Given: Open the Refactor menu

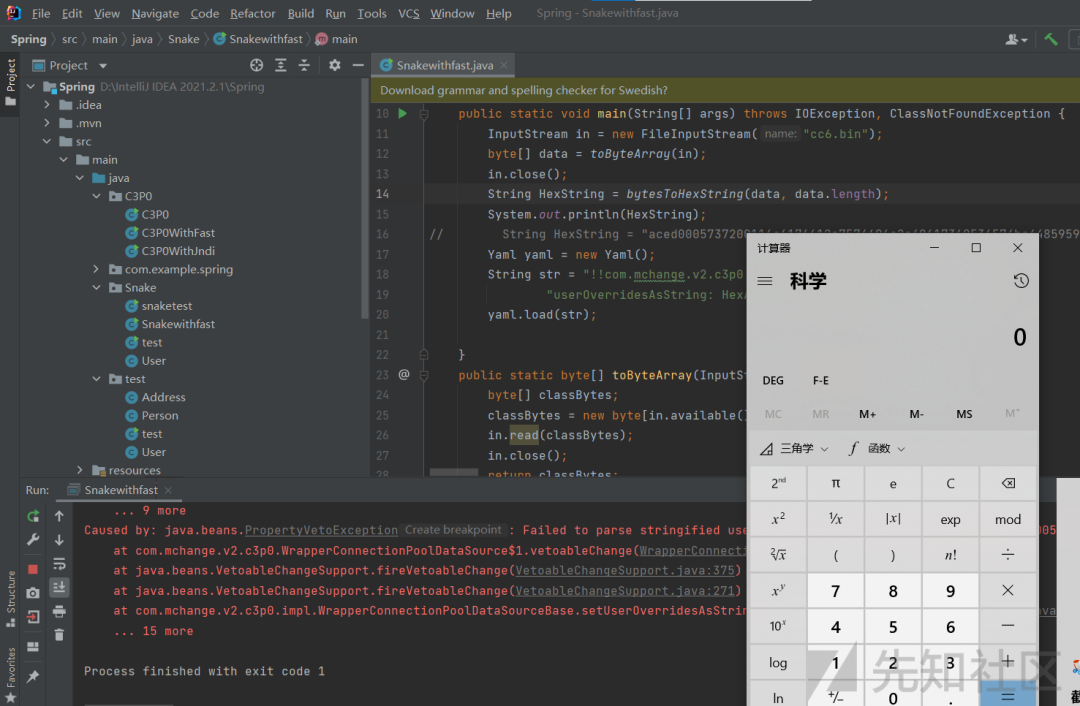Looking at the screenshot, I should pyautogui.click(x=252, y=13).
